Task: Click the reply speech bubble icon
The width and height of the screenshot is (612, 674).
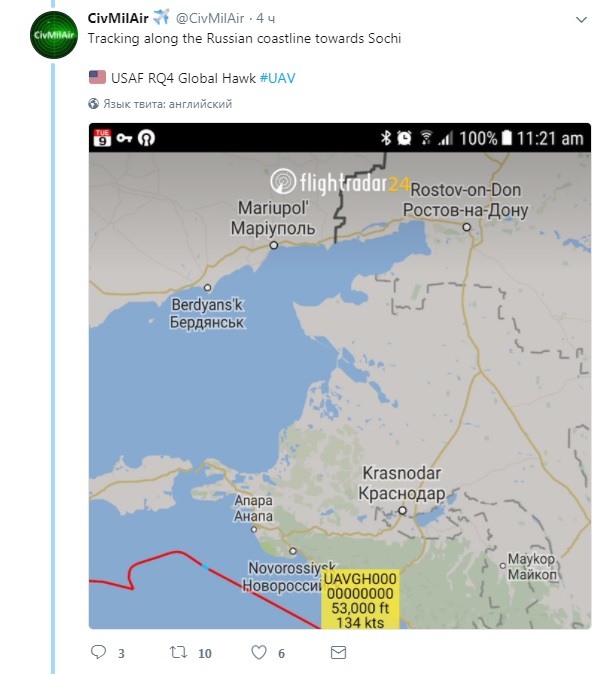Action: click(x=99, y=653)
